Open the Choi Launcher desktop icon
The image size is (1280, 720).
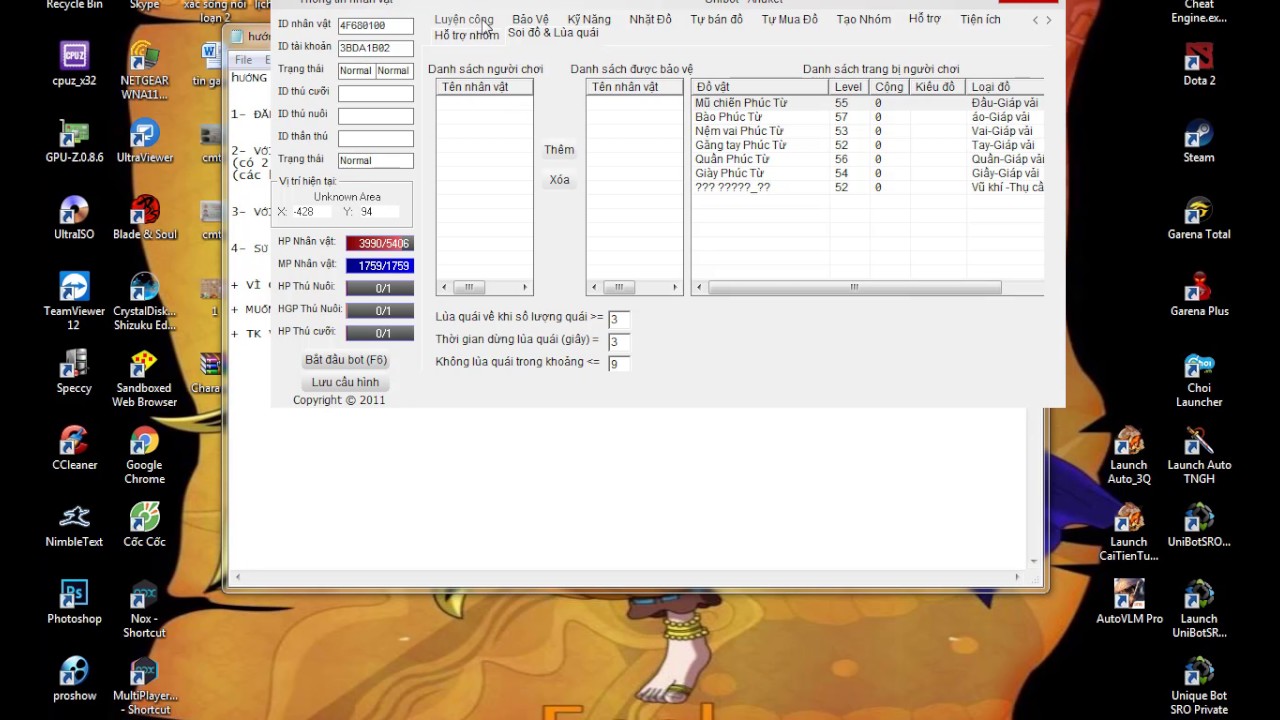click(1199, 378)
